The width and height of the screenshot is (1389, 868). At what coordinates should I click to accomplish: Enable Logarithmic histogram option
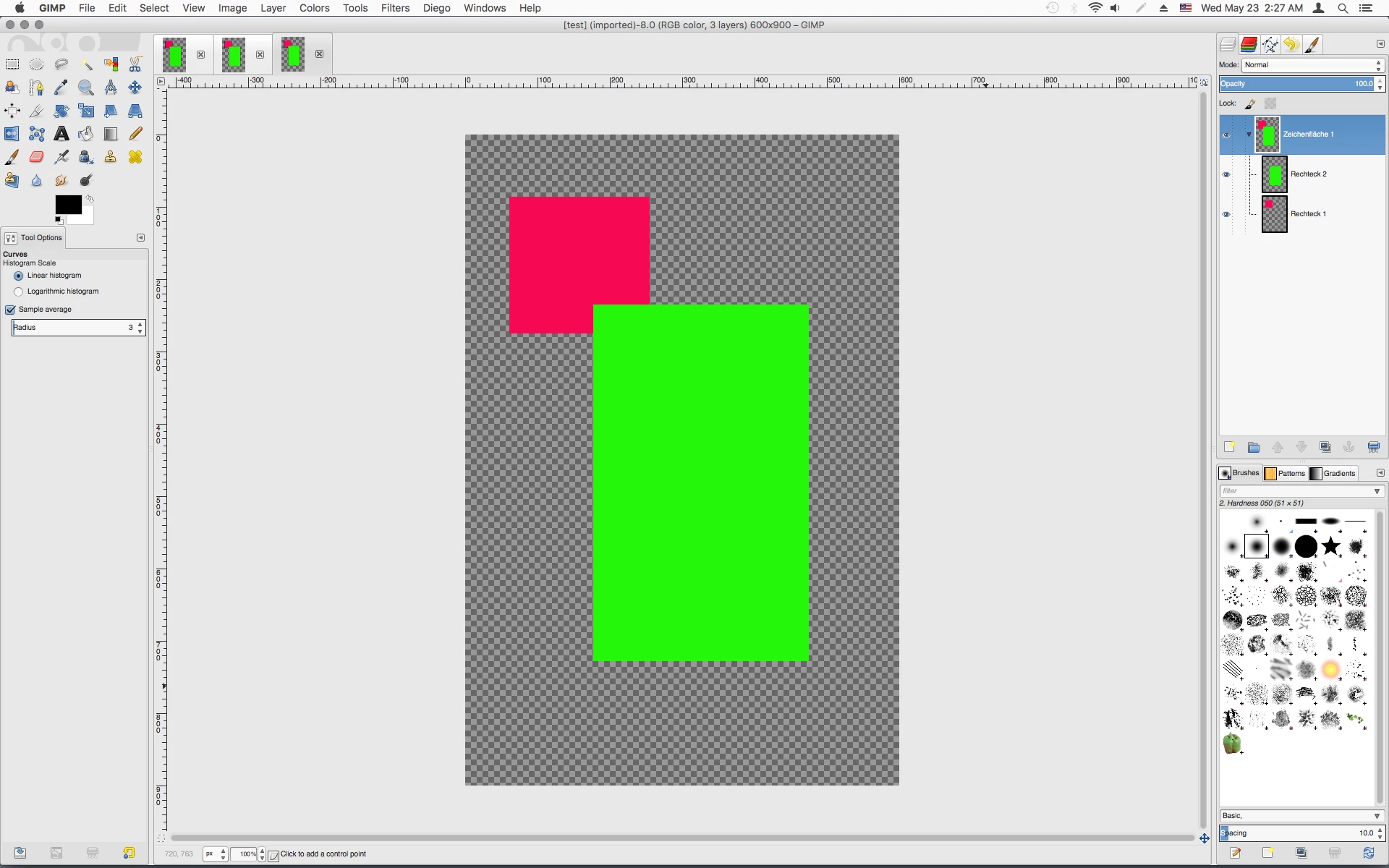click(19, 292)
